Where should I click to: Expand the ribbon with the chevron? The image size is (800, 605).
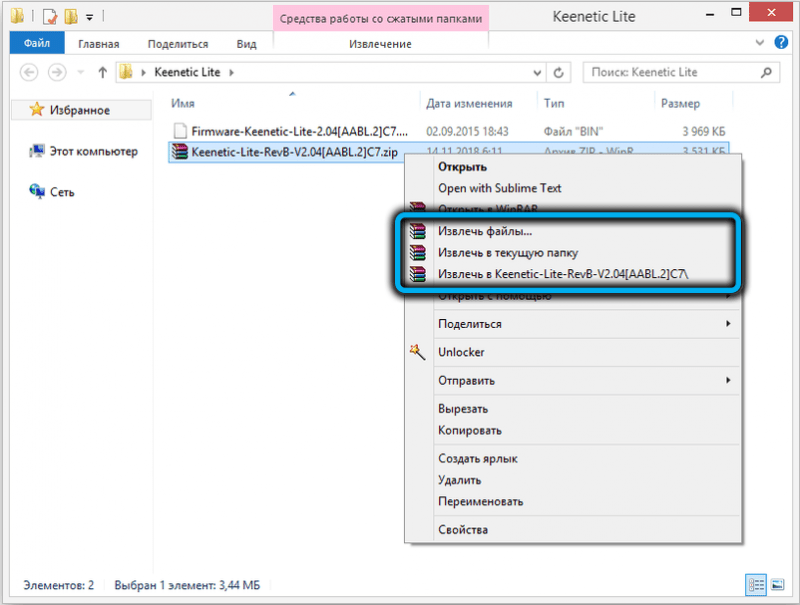pos(760,43)
